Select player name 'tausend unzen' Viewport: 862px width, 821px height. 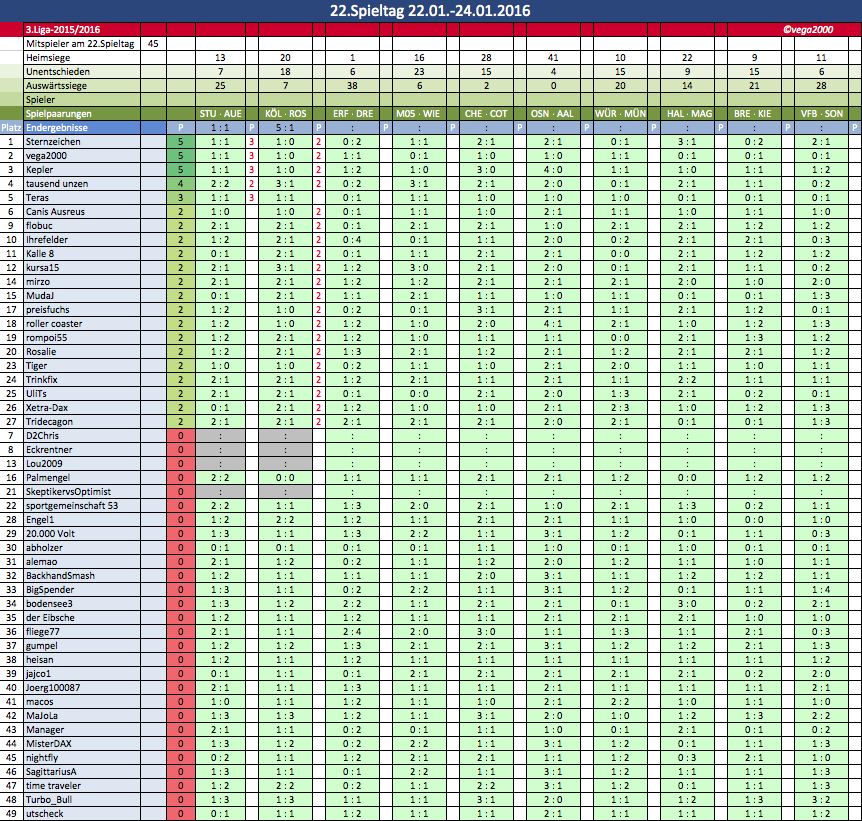pos(57,184)
